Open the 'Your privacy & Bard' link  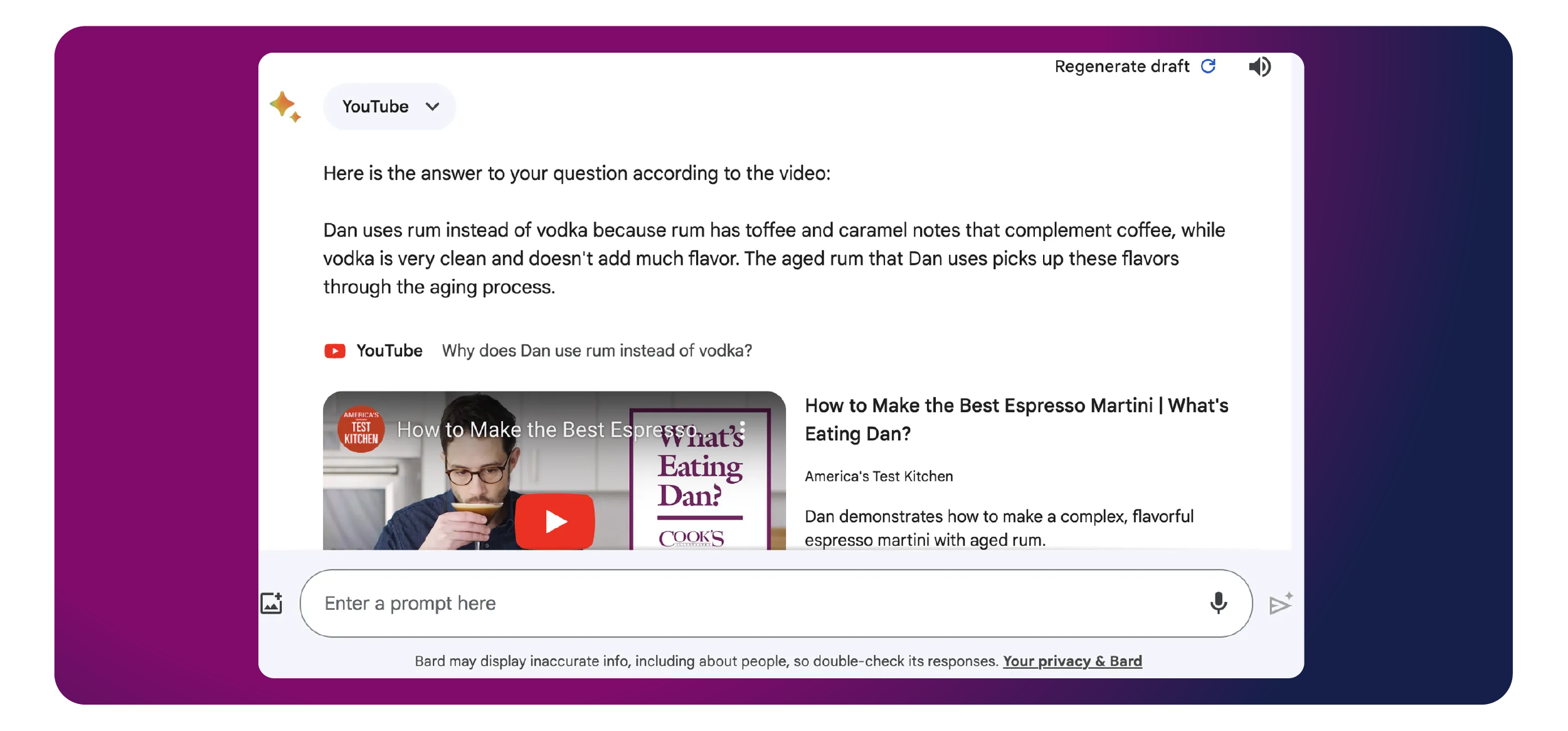click(x=1072, y=661)
